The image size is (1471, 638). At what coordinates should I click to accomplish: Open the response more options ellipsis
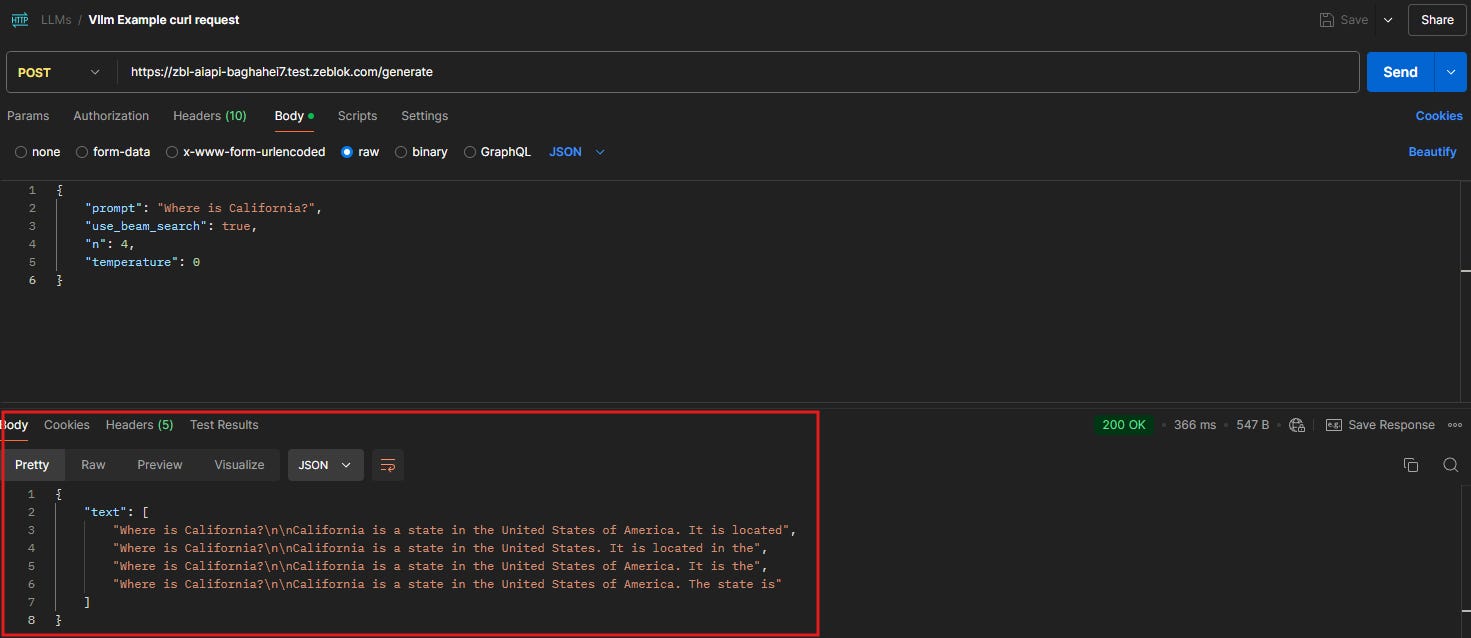[1455, 425]
